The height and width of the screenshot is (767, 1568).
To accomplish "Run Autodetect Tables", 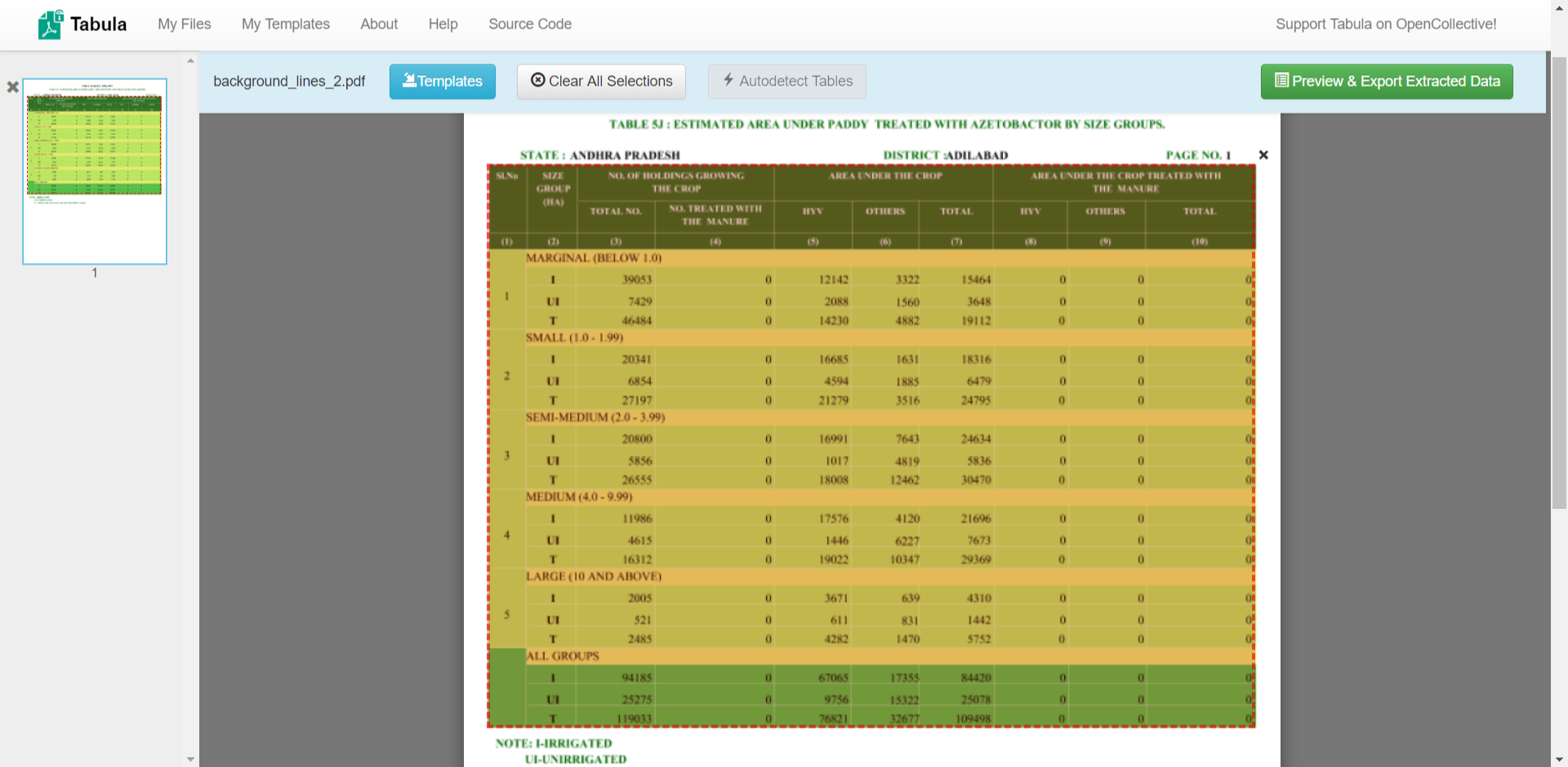I will [786, 82].
